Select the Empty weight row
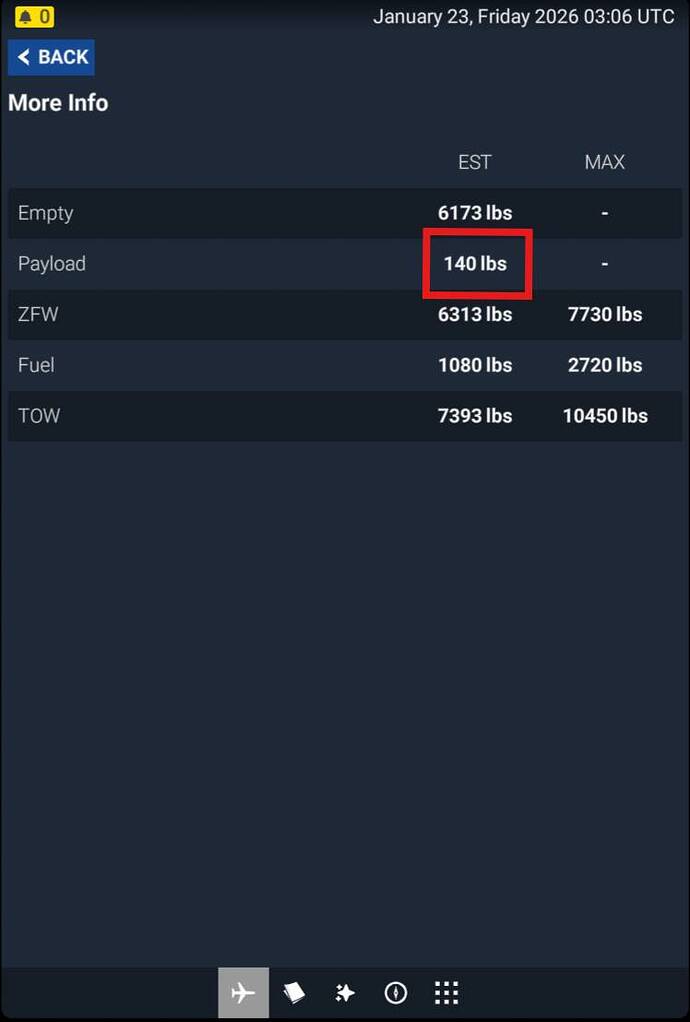The width and height of the screenshot is (690, 1022). pyautogui.click(x=345, y=213)
